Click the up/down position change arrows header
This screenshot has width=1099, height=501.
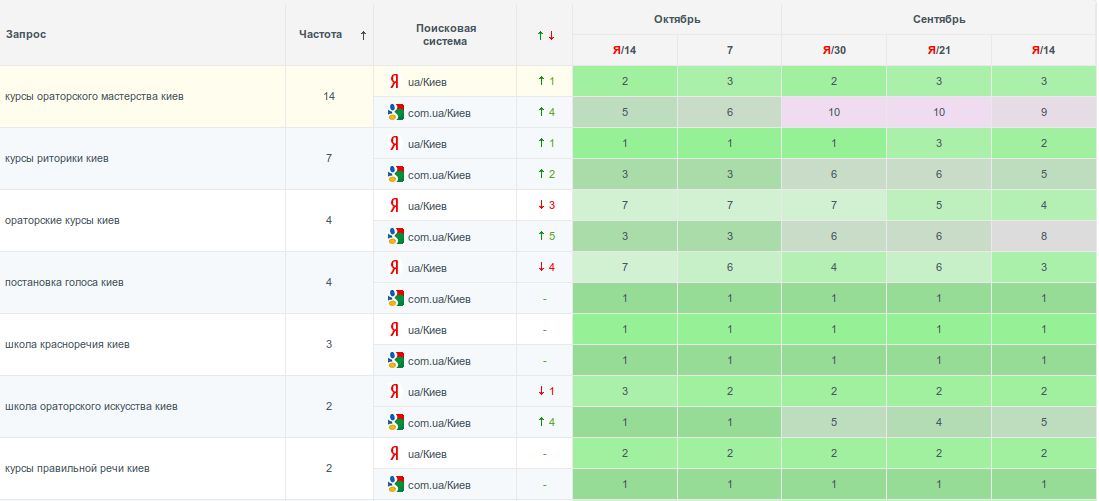[545, 35]
